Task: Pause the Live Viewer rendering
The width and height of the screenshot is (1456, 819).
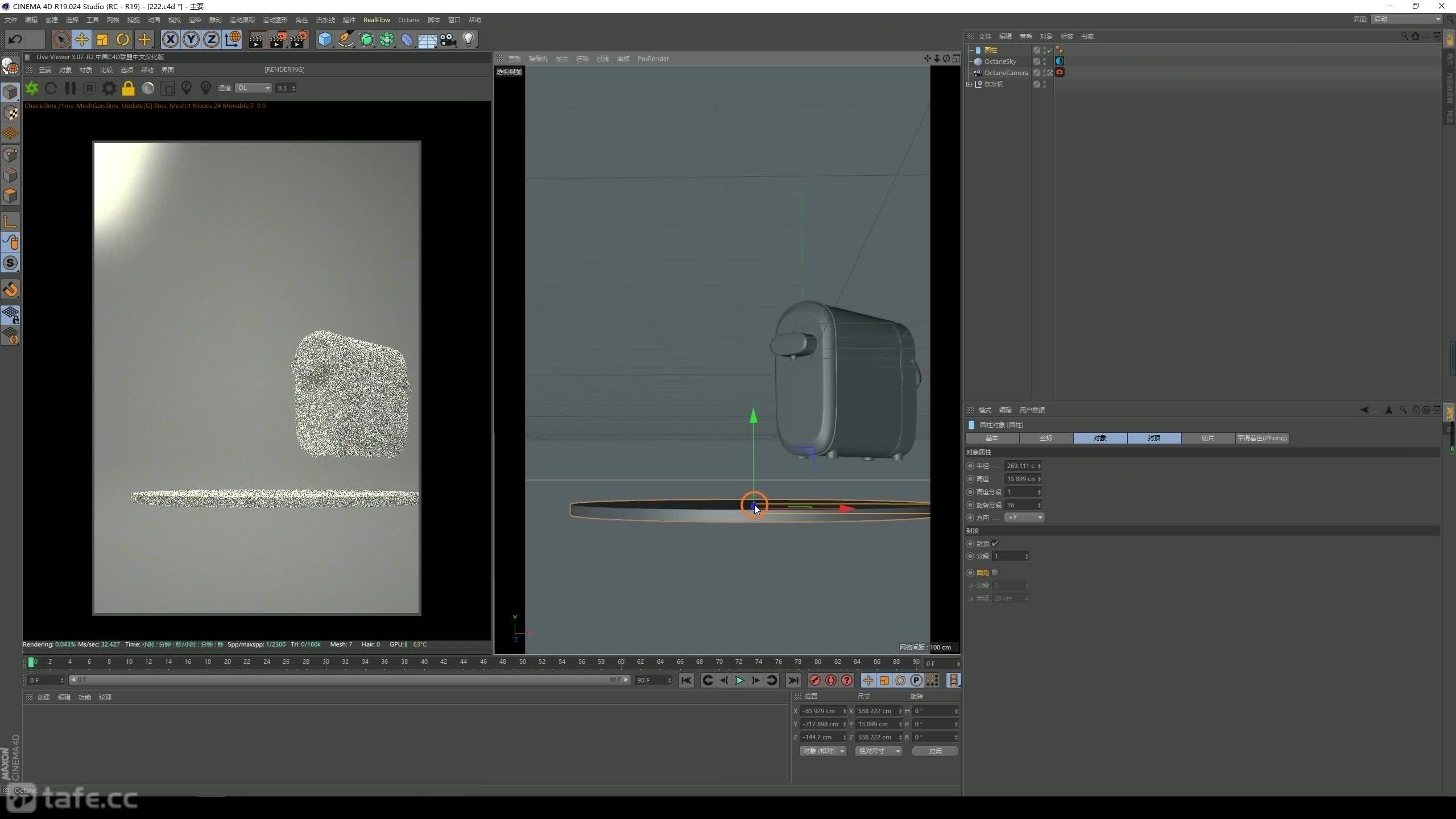Action: 71,88
